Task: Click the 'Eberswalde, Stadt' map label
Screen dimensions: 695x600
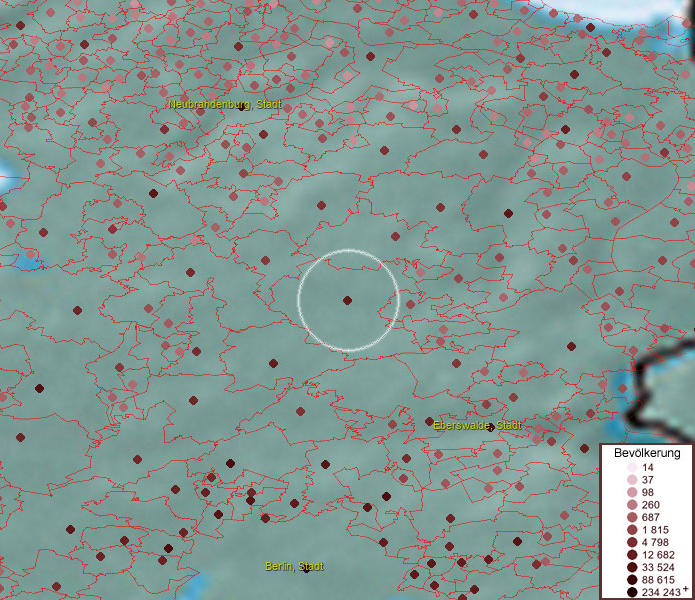Action: click(x=477, y=425)
